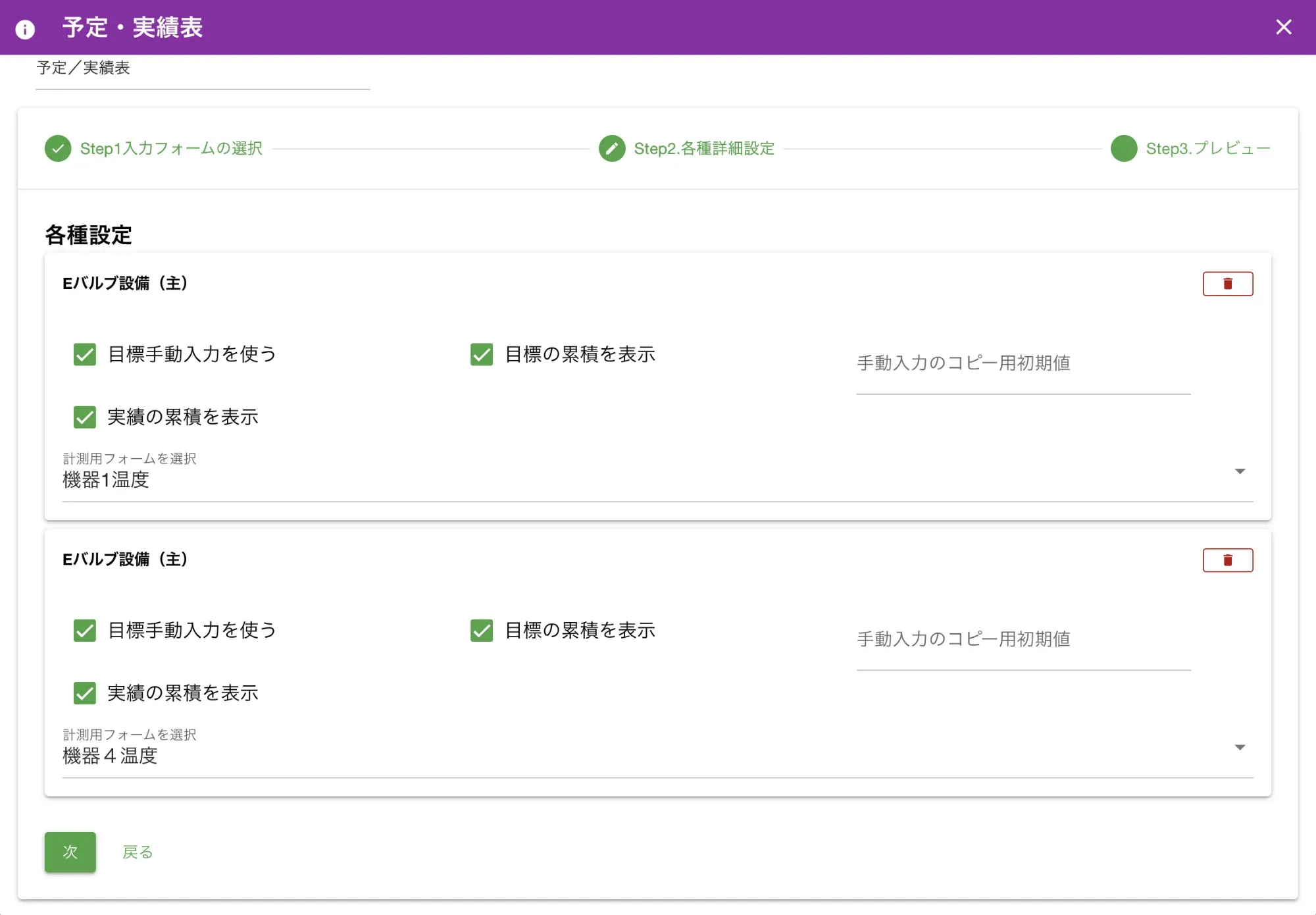The width and height of the screenshot is (1316, 915).
Task: Toggle 実績の累積を表示 in the second section
Action: [85, 693]
